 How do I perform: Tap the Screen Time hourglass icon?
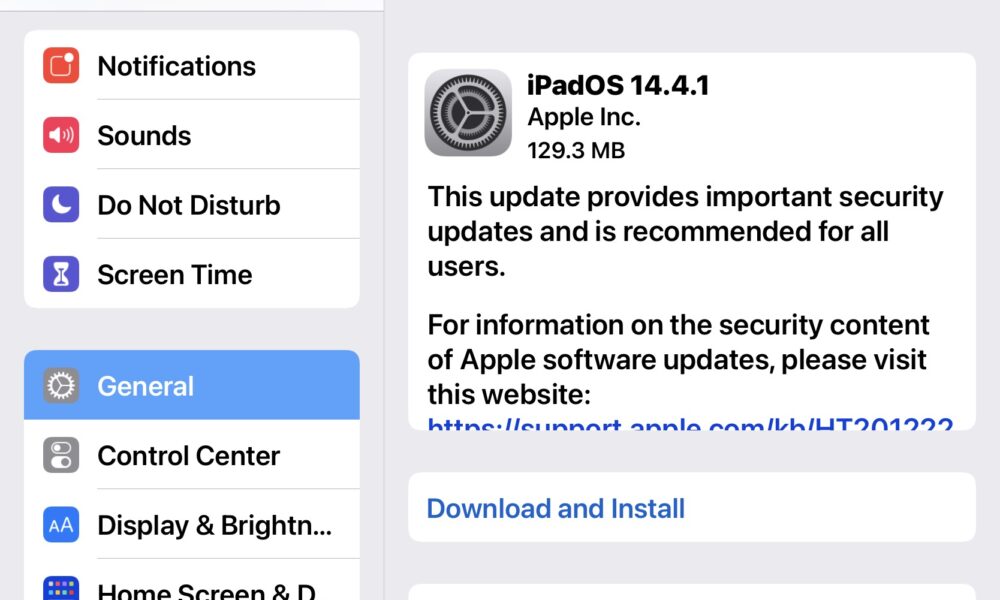(61, 274)
